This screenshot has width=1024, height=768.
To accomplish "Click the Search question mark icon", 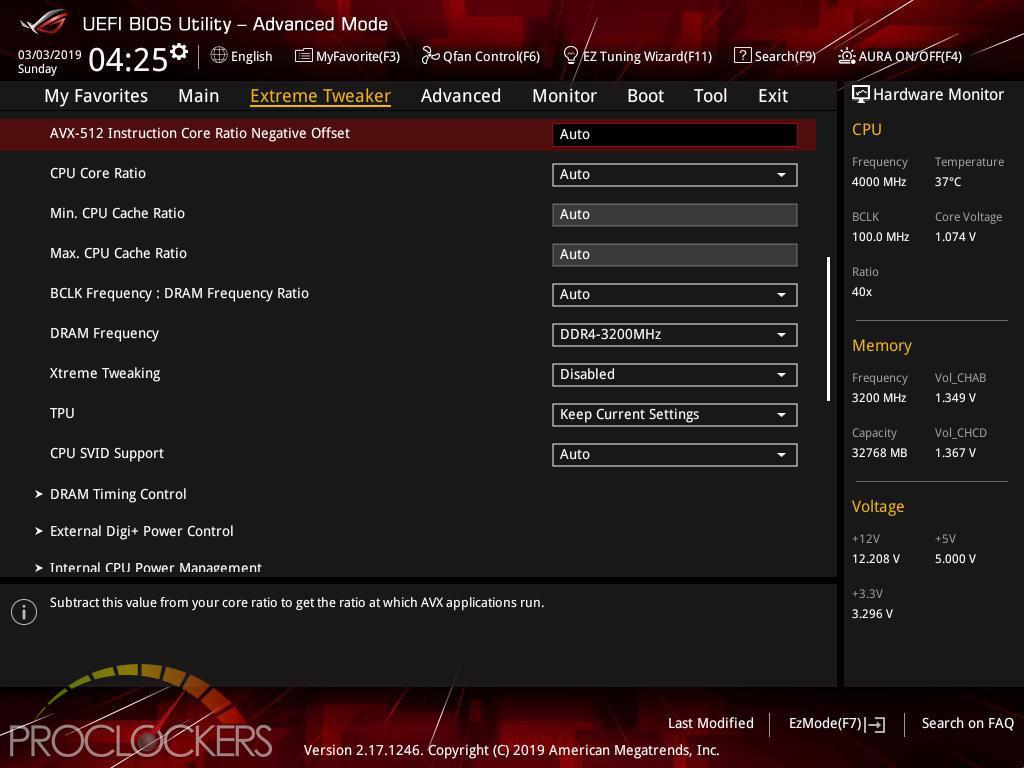I will 743,56.
